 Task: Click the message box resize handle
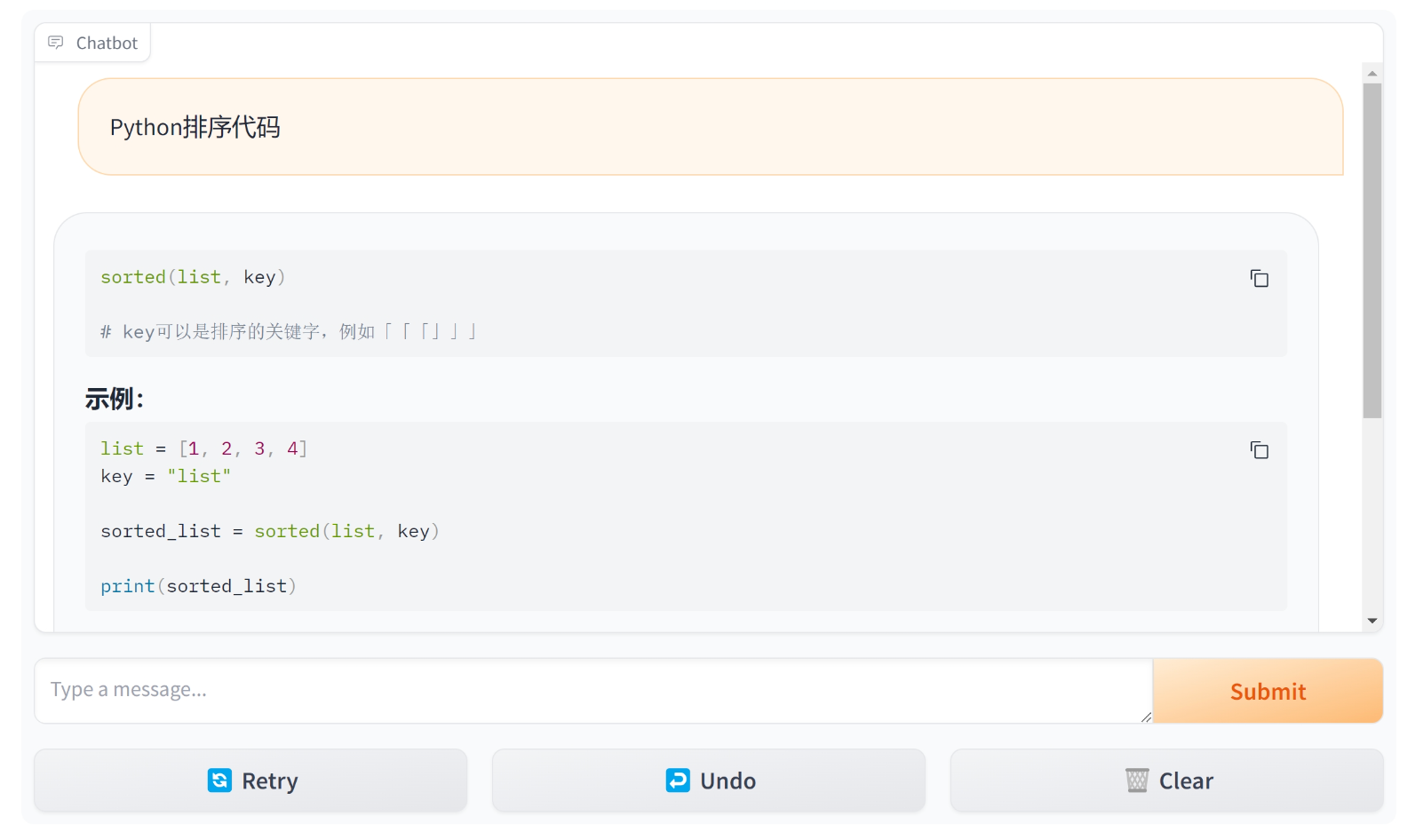(x=1146, y=717)
